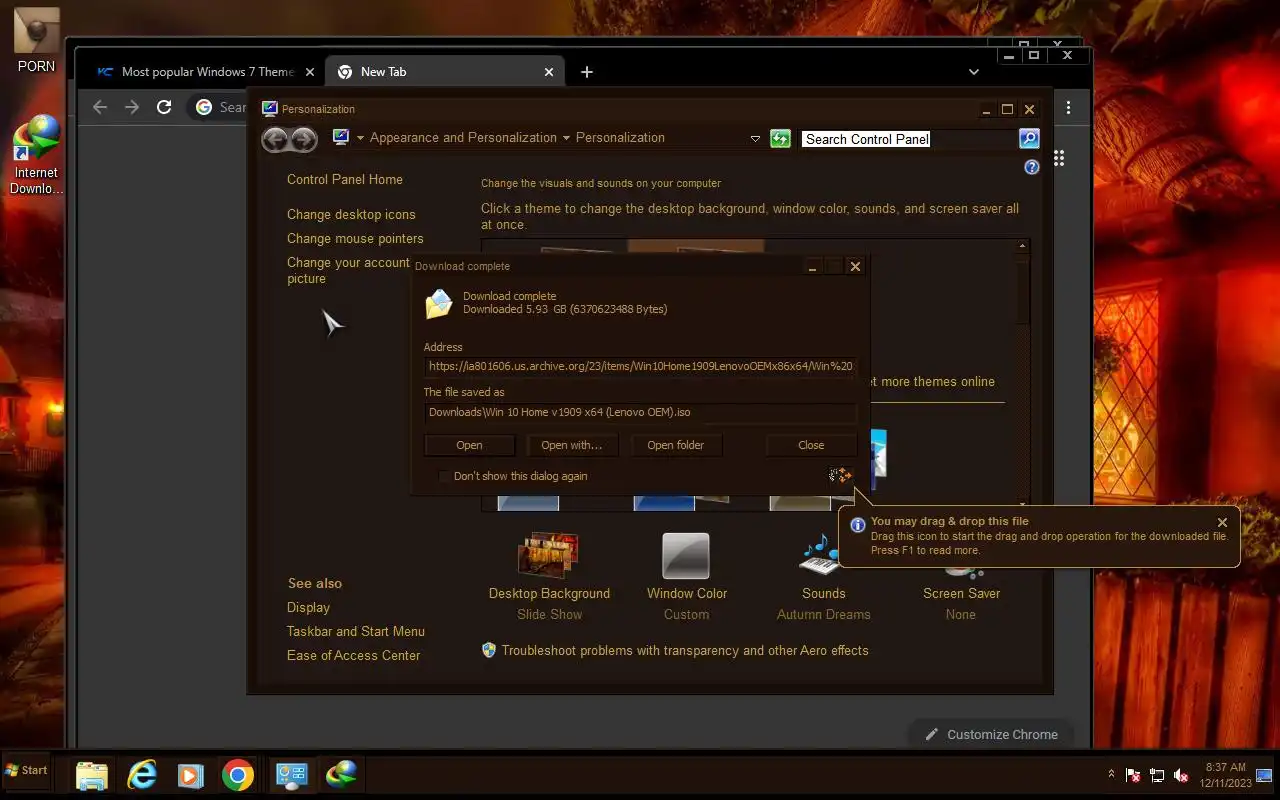1280x800 pixels.
Task: Open the Display link under See also
Action: (x=308, y=608)
